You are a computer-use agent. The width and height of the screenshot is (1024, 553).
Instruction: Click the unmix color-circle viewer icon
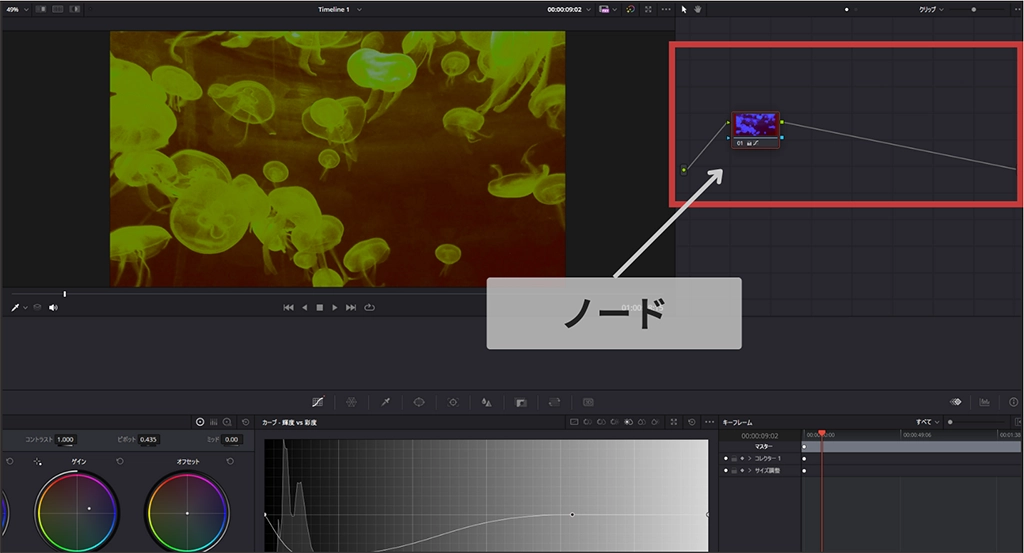point(630,9)
